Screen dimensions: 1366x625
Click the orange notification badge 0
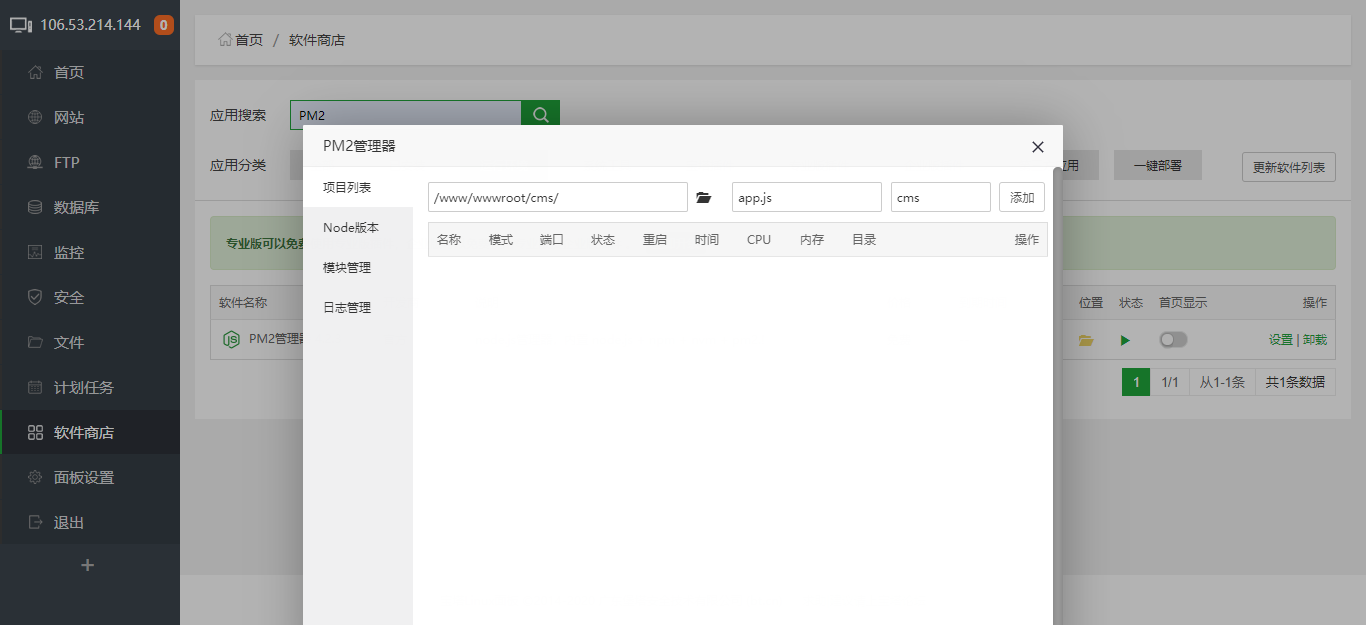(164, 25)
